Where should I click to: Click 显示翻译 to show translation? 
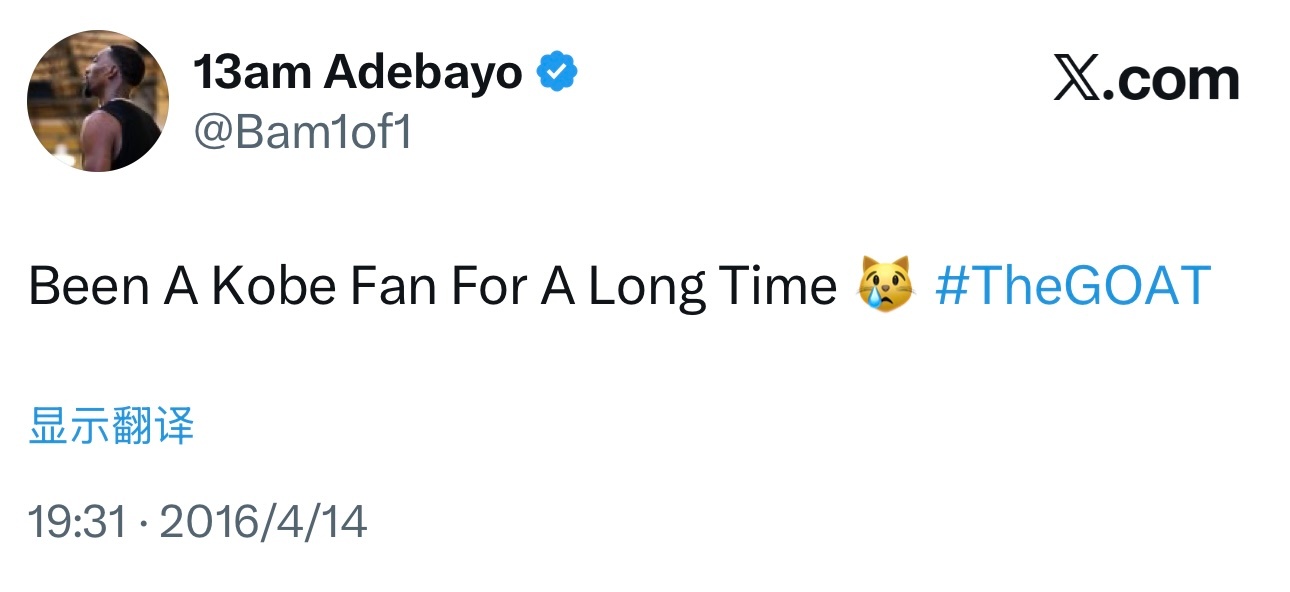111,426
